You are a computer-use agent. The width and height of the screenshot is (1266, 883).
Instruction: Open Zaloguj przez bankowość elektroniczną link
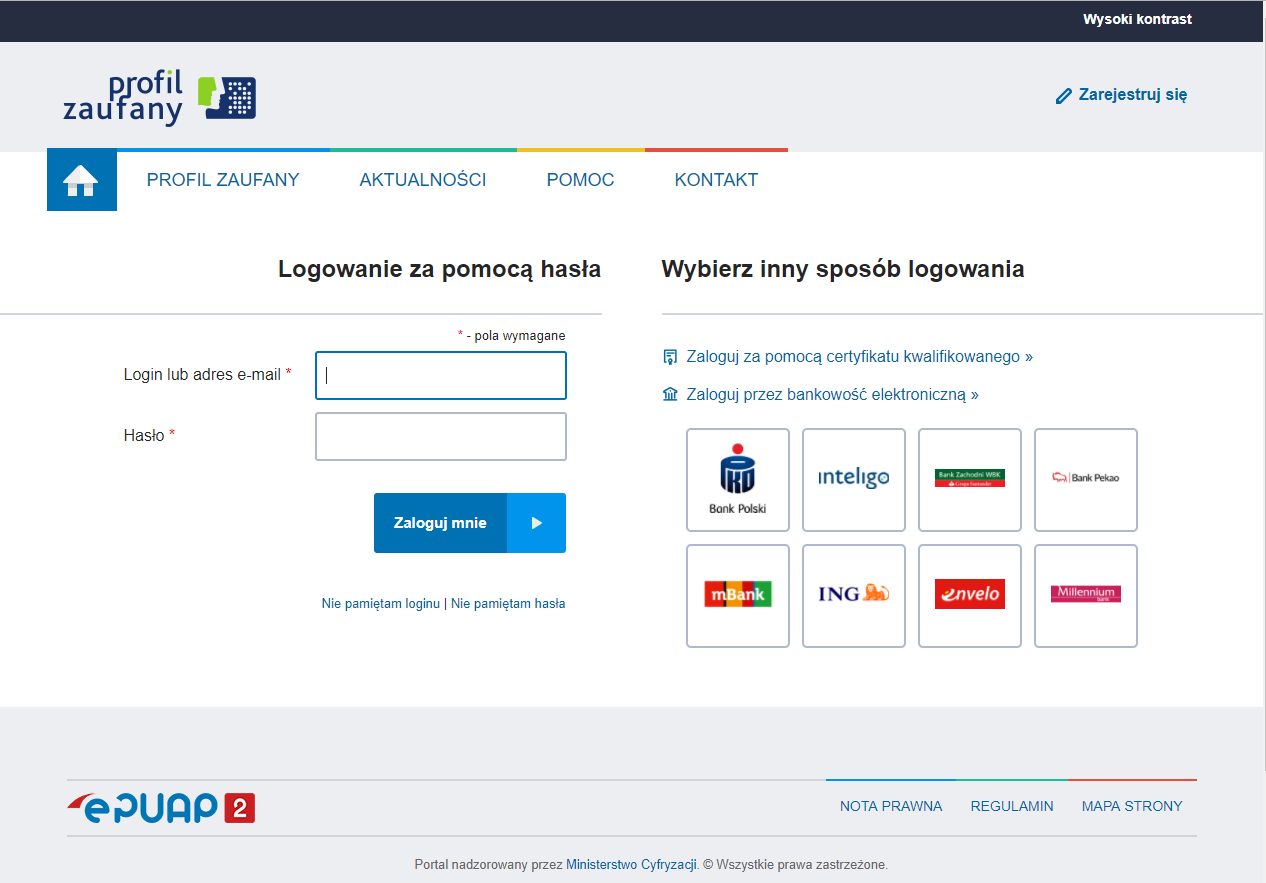[833, 395]
